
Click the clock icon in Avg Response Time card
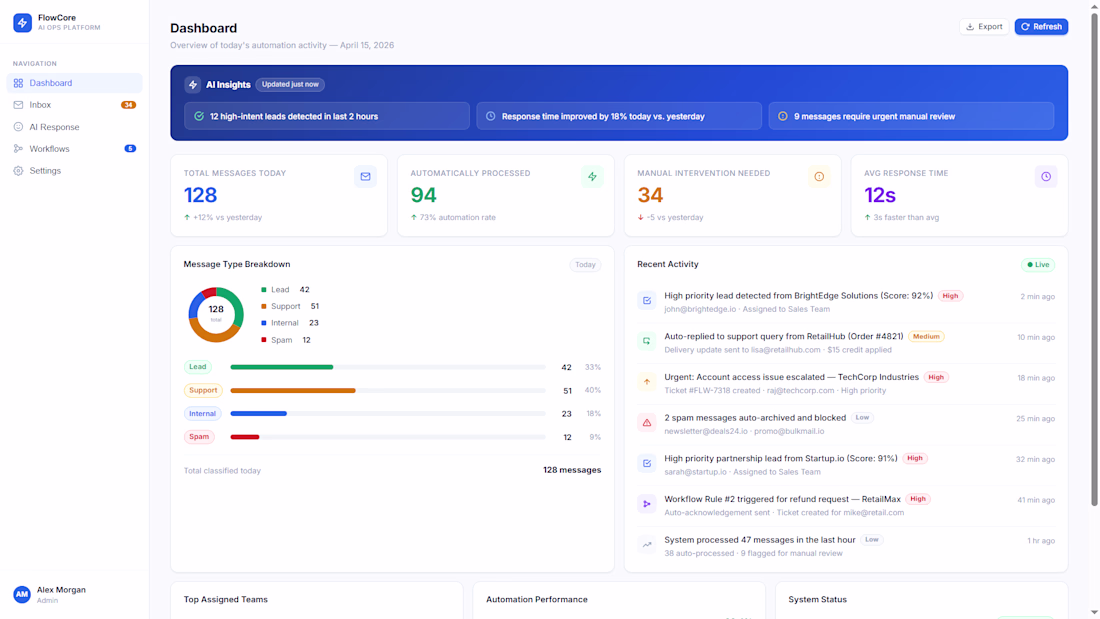click(1046, 177)
